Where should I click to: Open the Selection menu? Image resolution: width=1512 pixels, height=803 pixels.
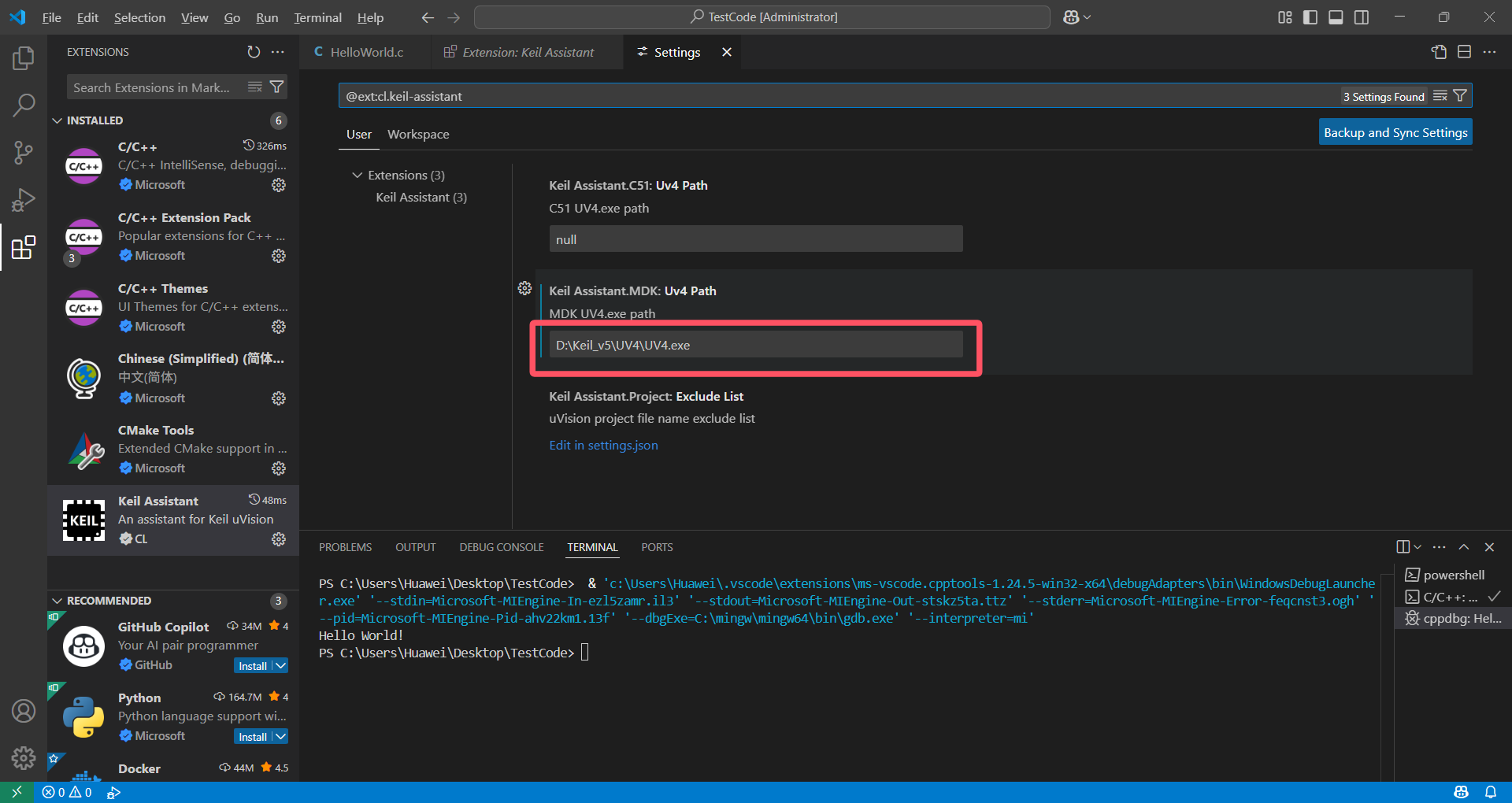(x=139, y=17)
